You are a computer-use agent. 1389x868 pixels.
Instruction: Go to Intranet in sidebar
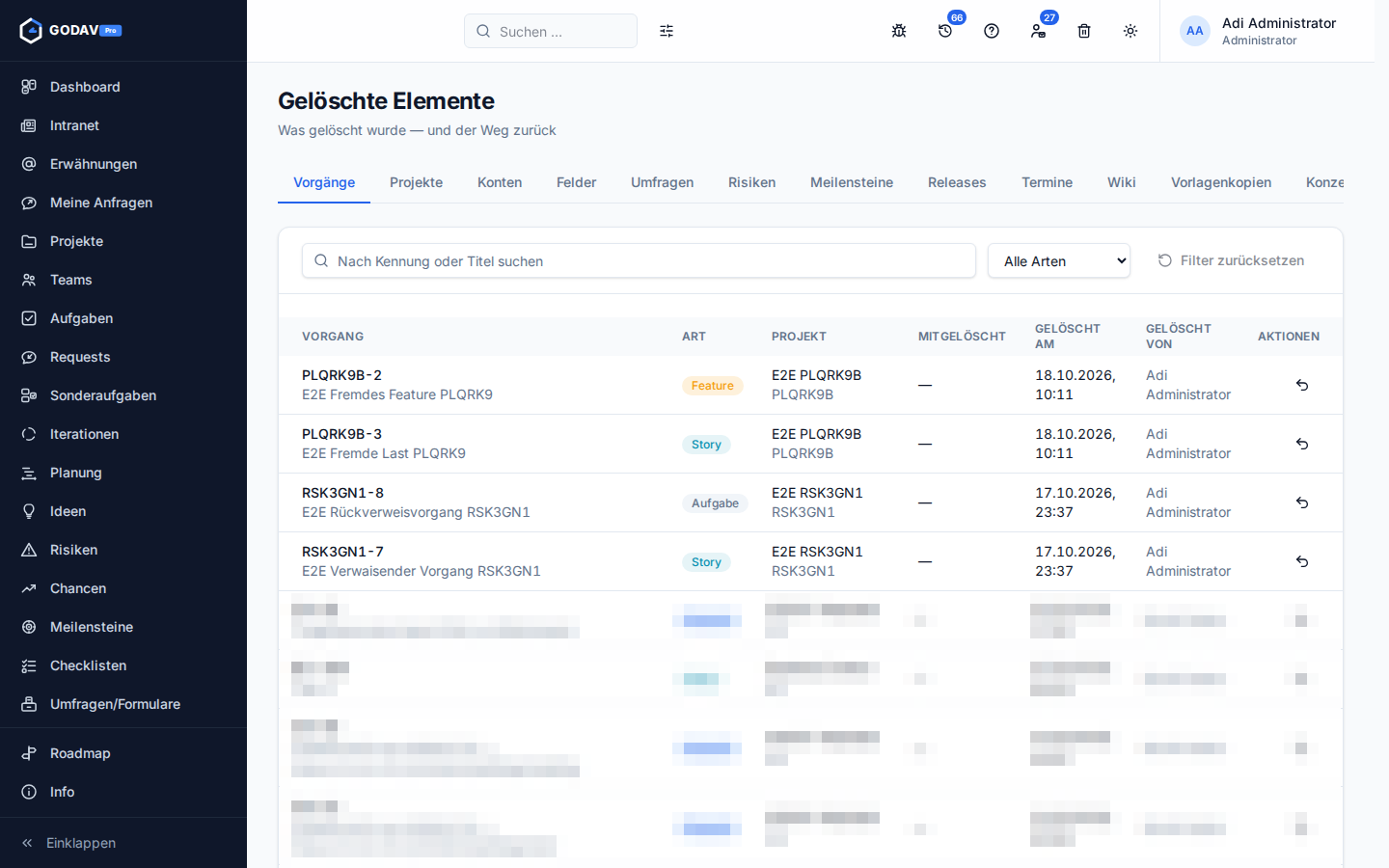click(123, 125)
